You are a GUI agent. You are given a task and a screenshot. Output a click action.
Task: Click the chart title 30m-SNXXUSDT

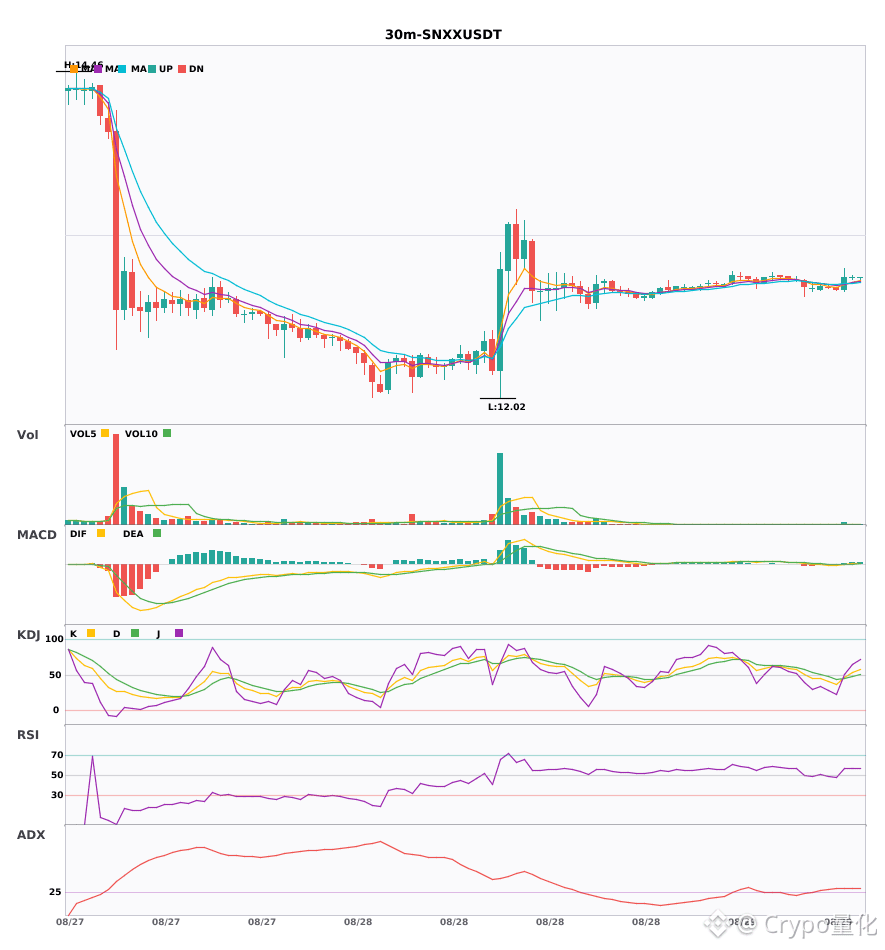pos(443,35)
